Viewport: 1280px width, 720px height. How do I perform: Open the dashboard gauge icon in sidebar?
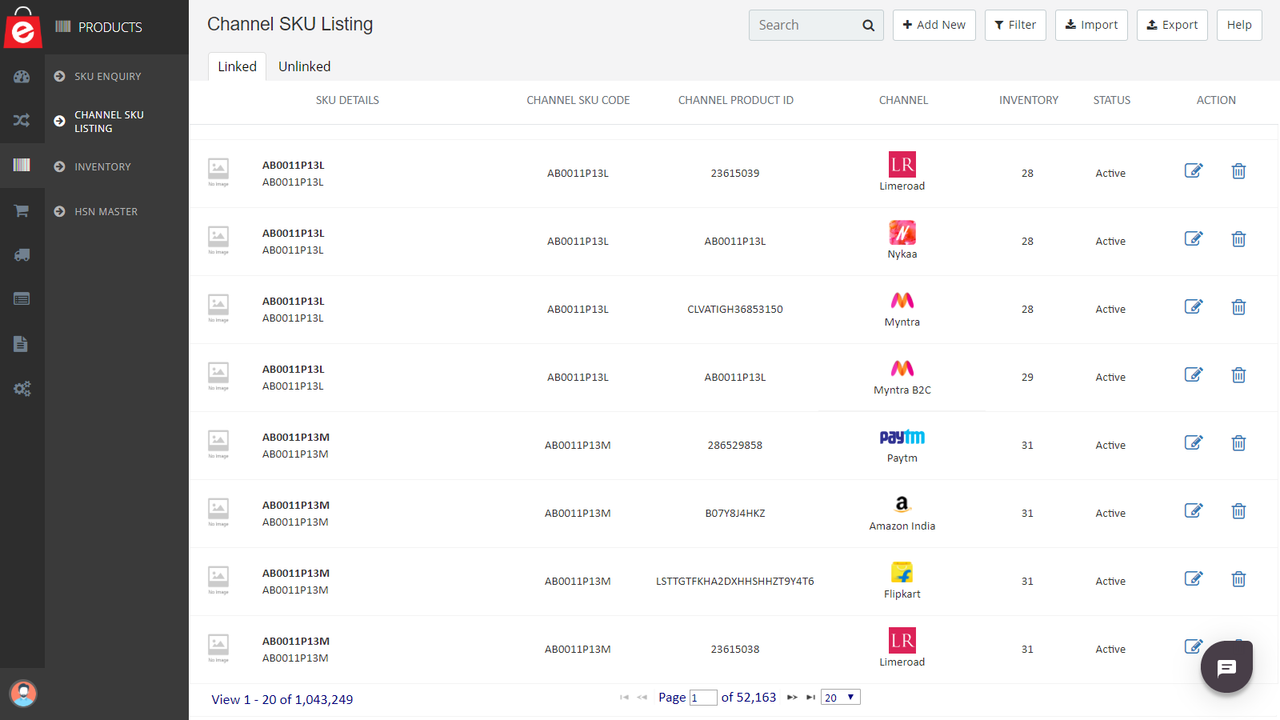click(x=22, y=77)
